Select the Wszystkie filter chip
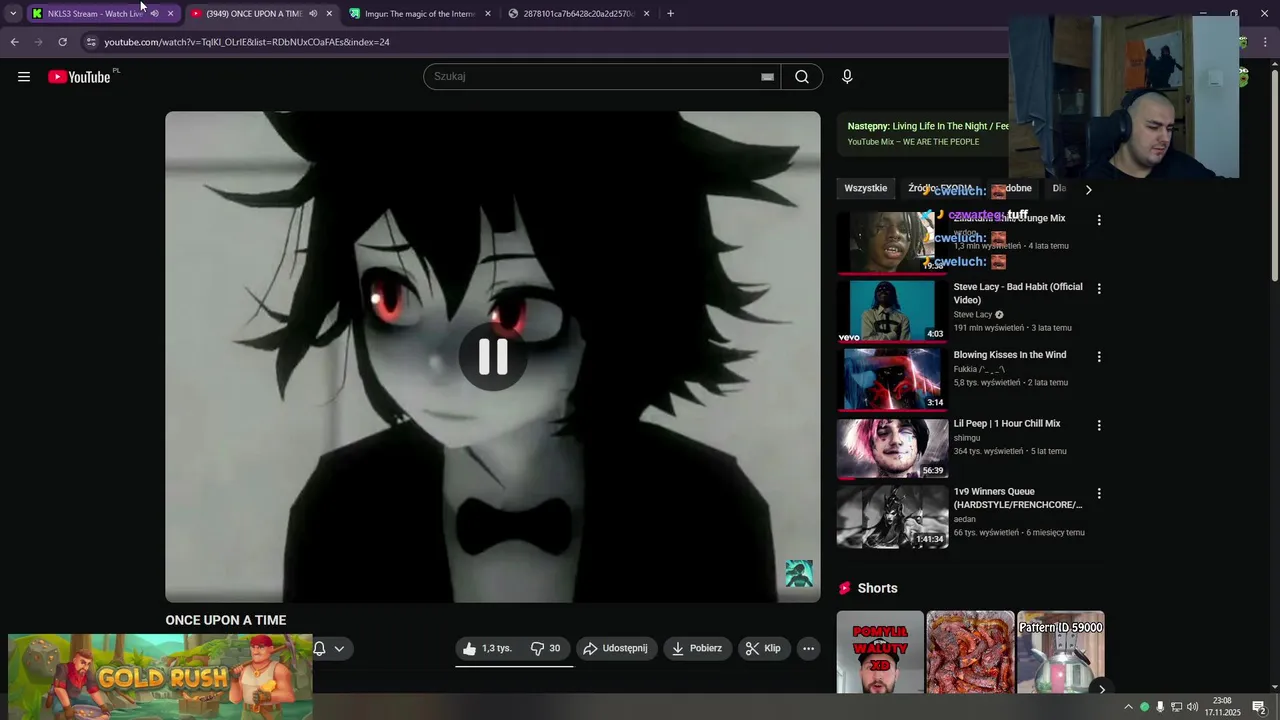The height and width of the screenshot is (720, 1280). (x=866, y=188)
